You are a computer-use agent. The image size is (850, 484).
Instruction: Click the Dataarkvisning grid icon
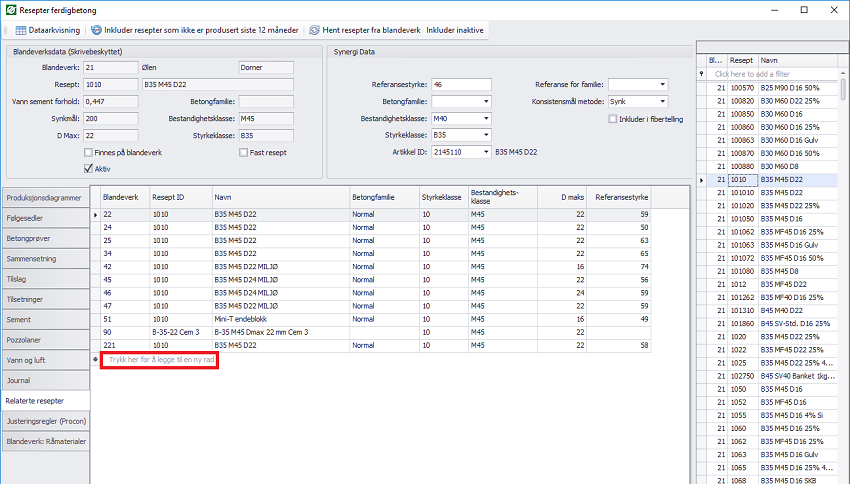pos(20,30)
